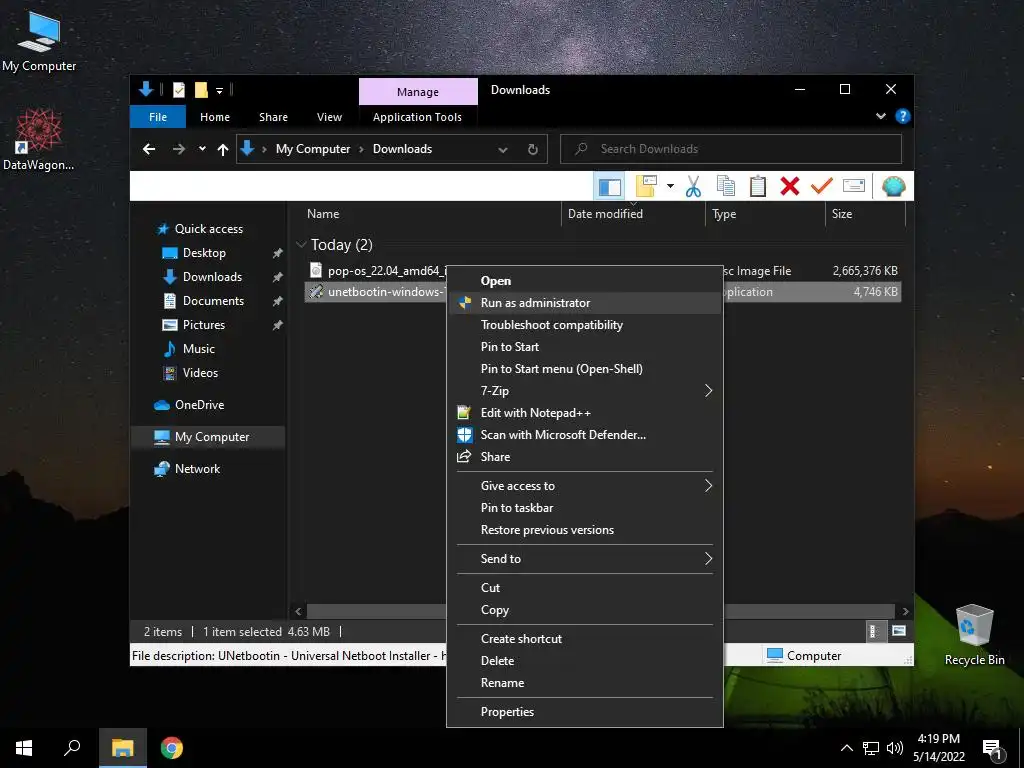This screenshot has height=768, width=1024.
Task: Open the address bar history dropdown
Action: pos(502,150)
